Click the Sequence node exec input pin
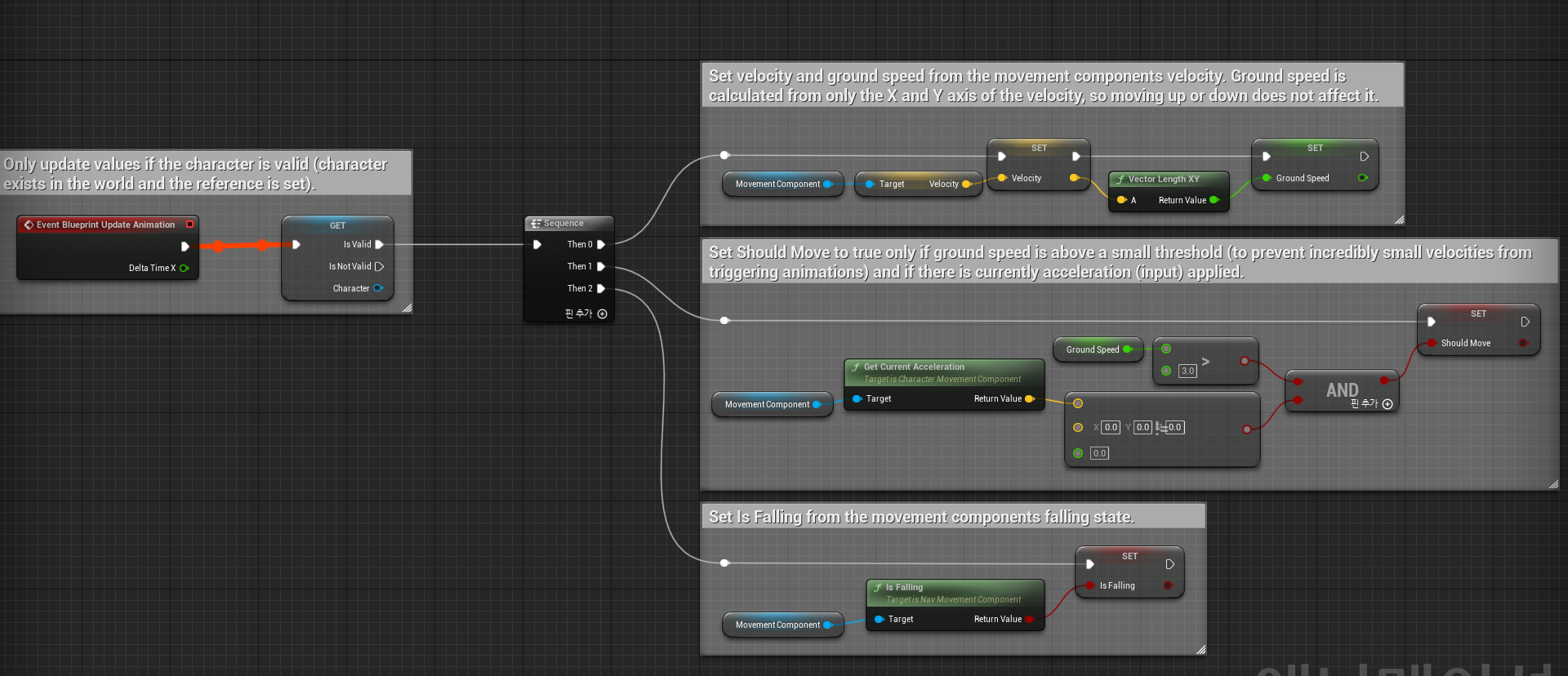 point(537,244)
